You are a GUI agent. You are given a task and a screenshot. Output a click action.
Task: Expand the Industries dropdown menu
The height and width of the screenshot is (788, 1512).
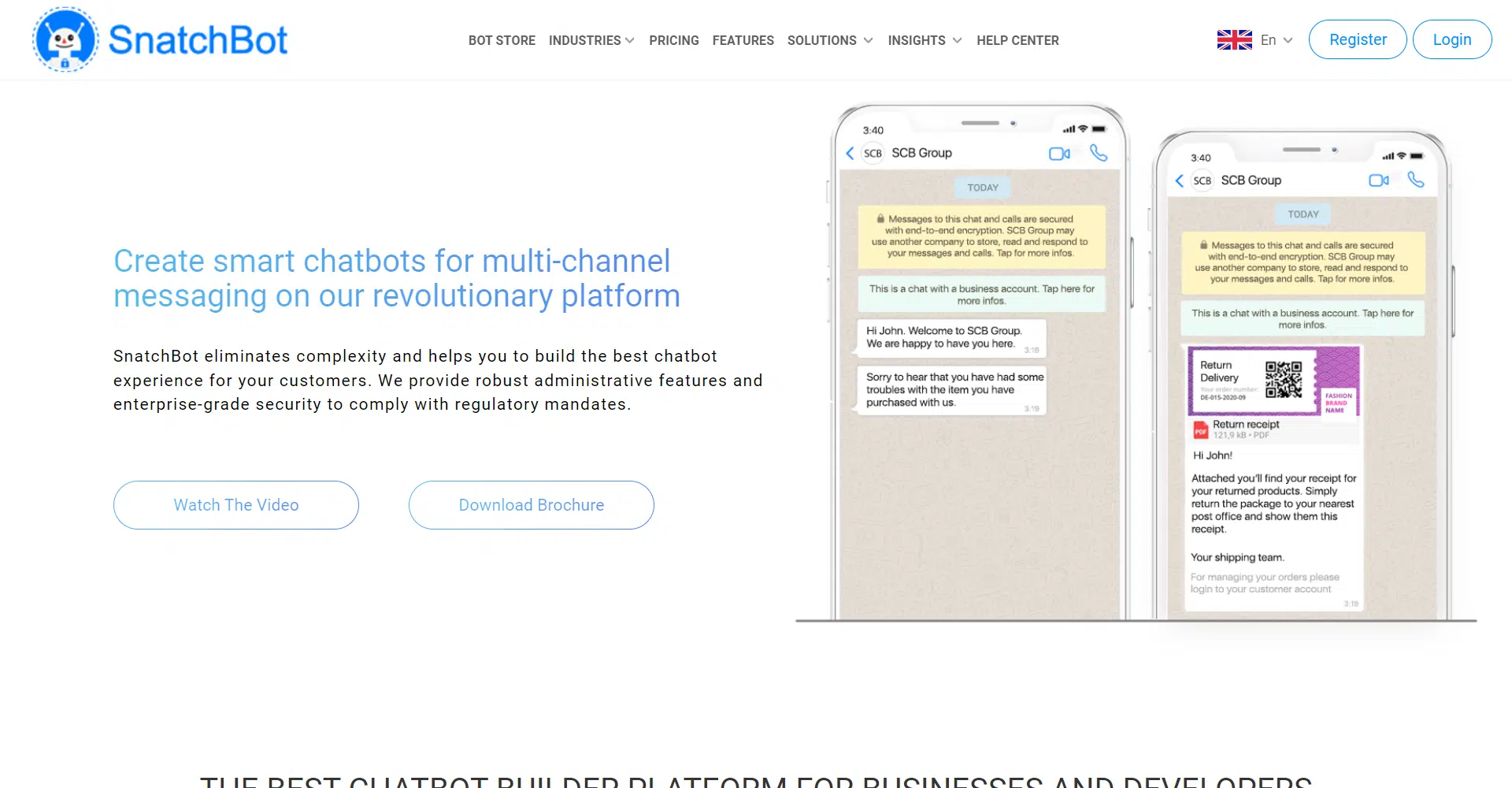pos(591,40)
